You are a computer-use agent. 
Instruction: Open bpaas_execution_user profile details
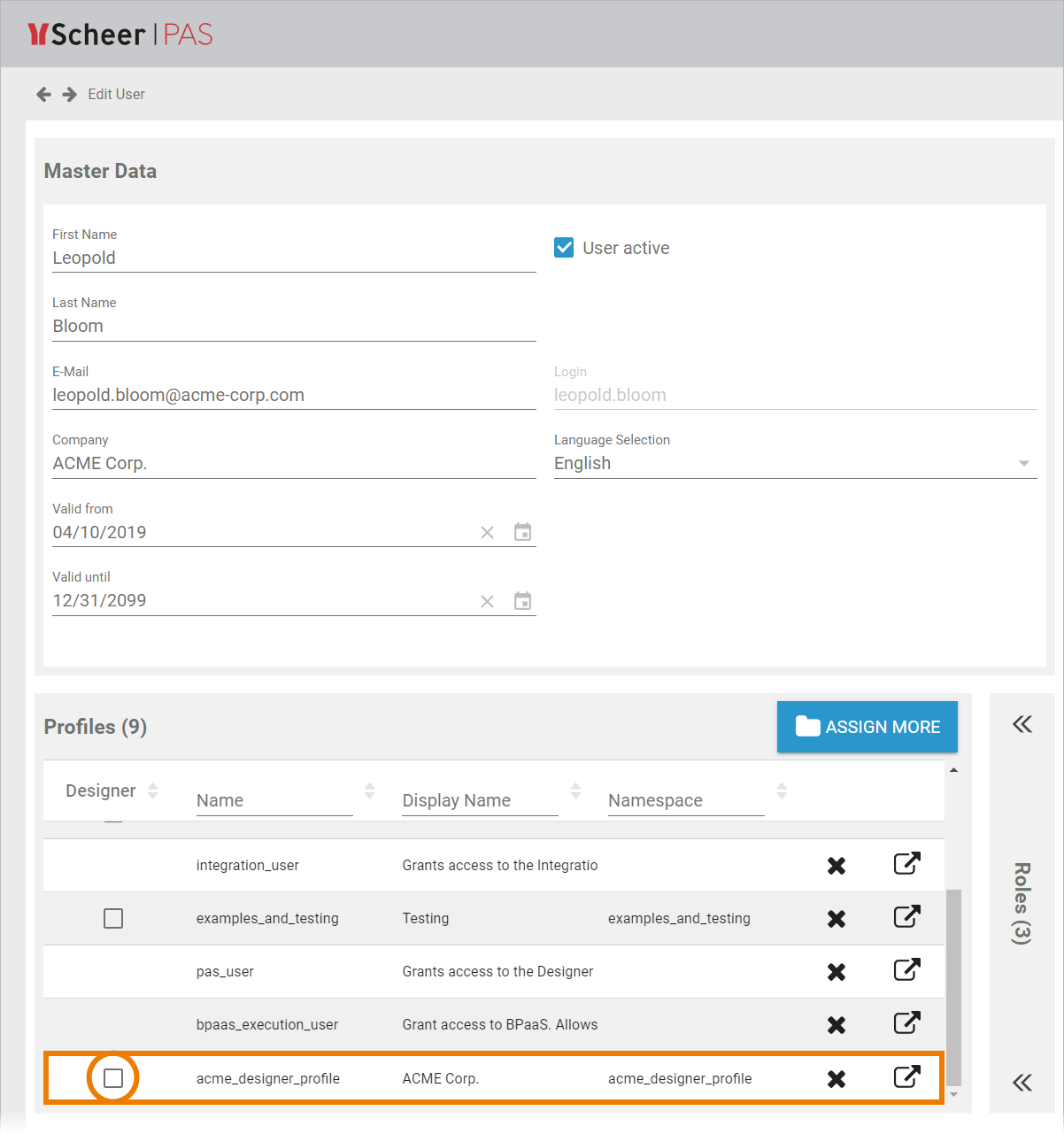click(x=906, y=1023)
